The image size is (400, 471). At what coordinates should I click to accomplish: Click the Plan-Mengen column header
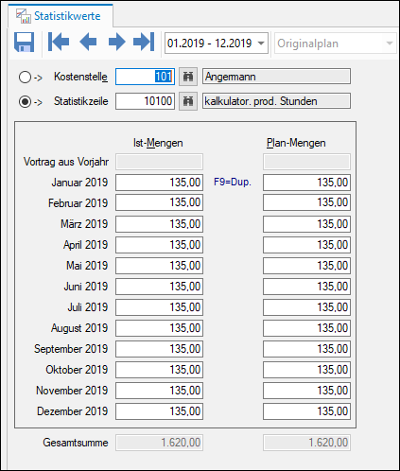click(296, 143)
